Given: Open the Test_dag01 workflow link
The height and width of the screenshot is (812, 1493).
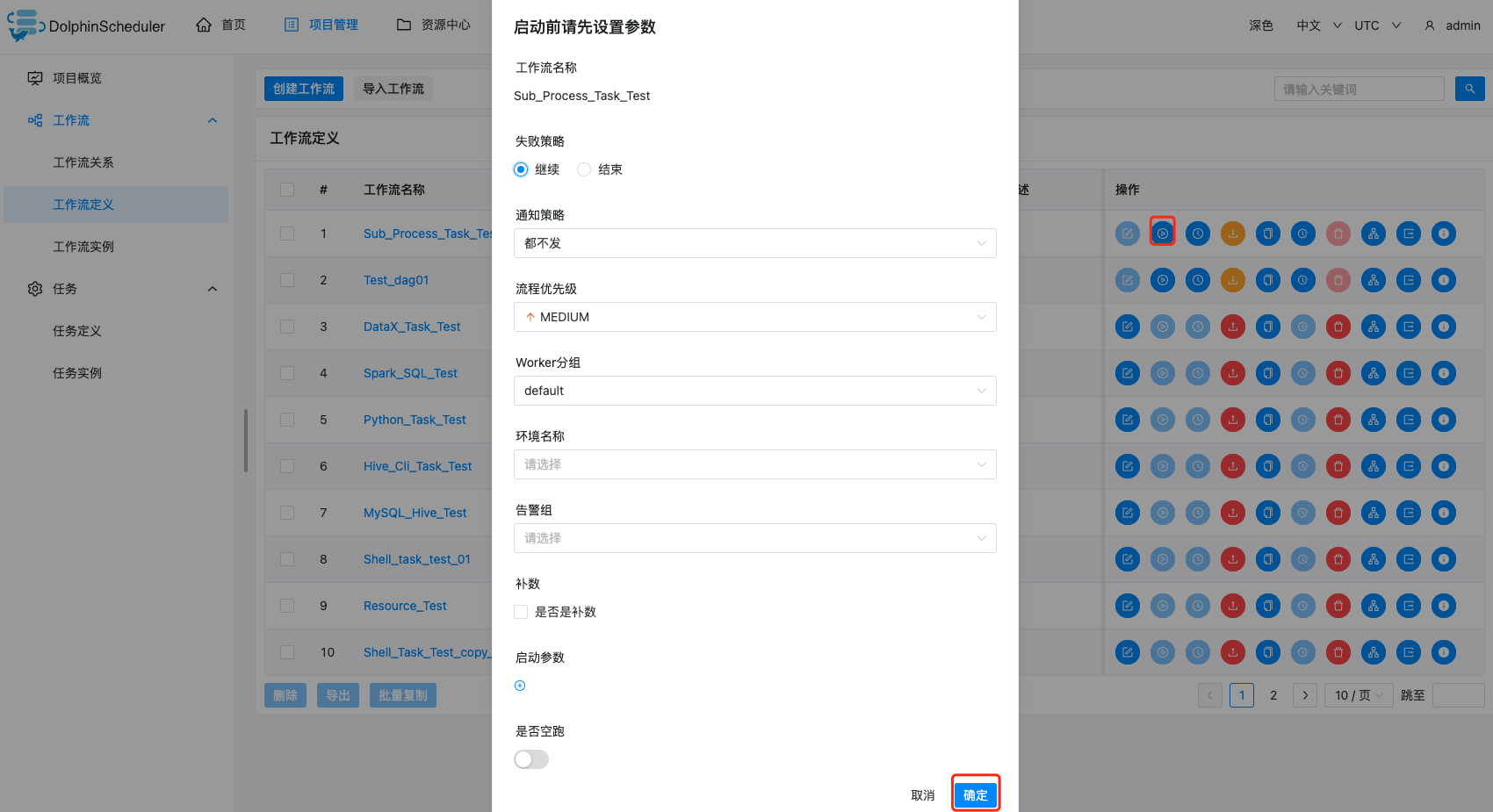Looking at the screenshot, I should coord(396,280).
